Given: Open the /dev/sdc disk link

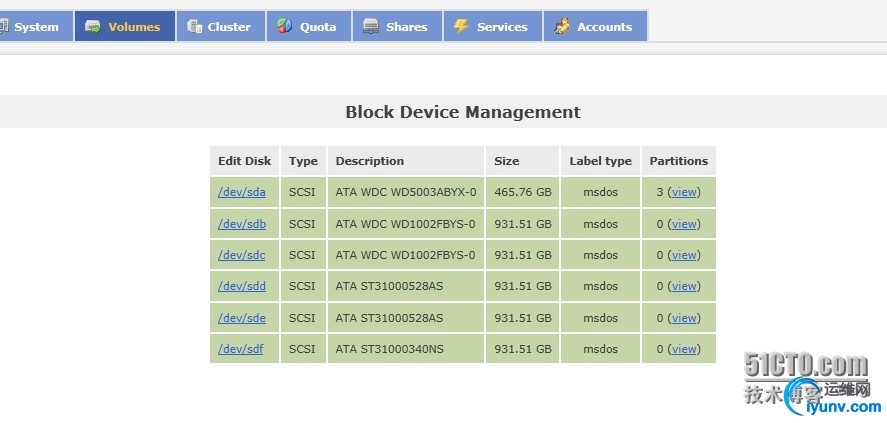Looking at the screenshot, I should pyautogui.click(x=241, y=255).
